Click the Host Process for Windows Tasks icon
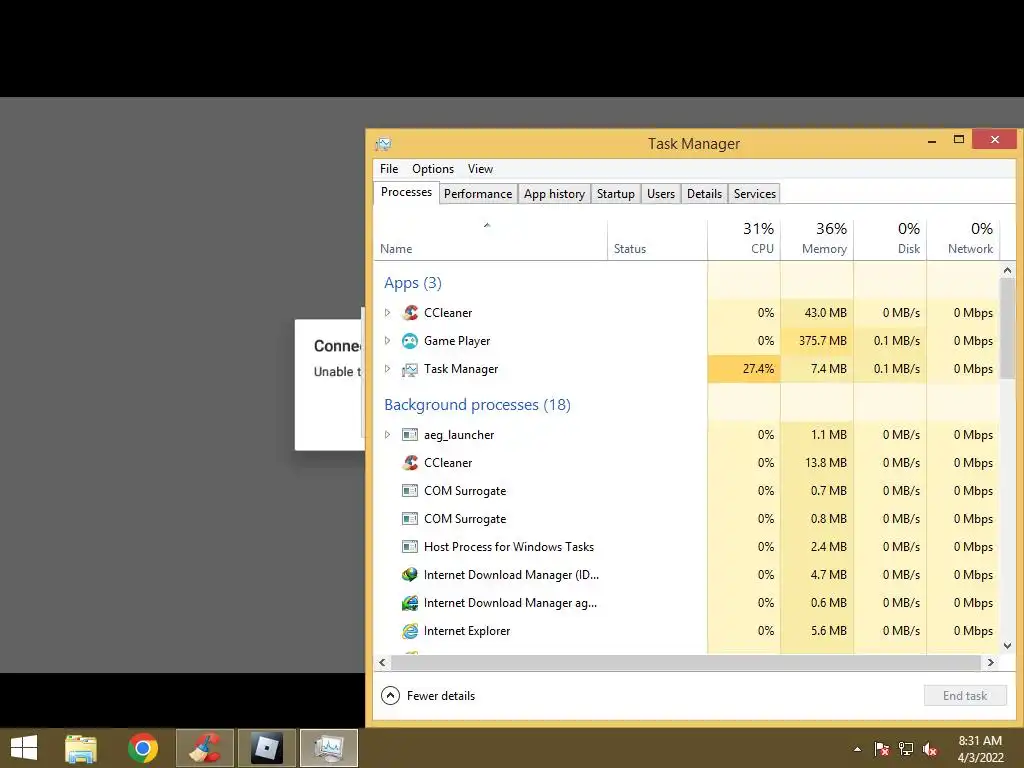This screenshot has height=768, width=1024. click(x=410, y=547)
